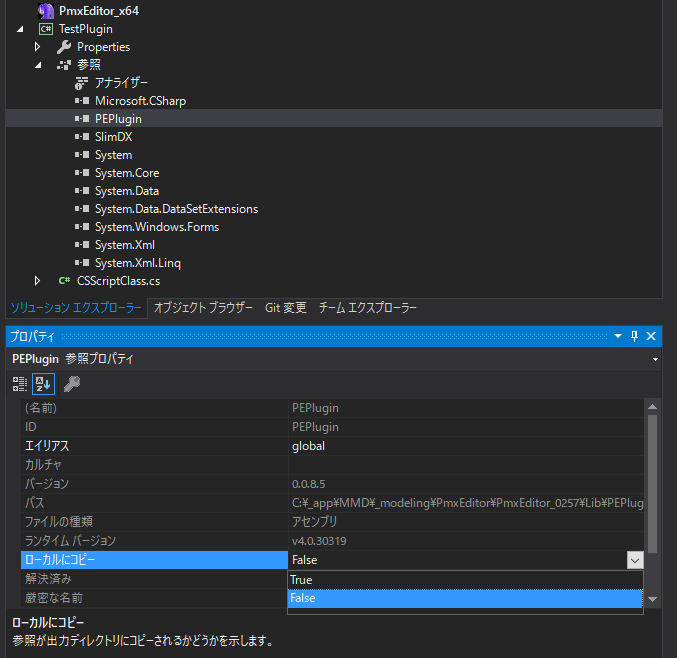This screenshot has width=677, height=658.
Task: Choose True in the dropdown list
Action: [x=465, y=580]
